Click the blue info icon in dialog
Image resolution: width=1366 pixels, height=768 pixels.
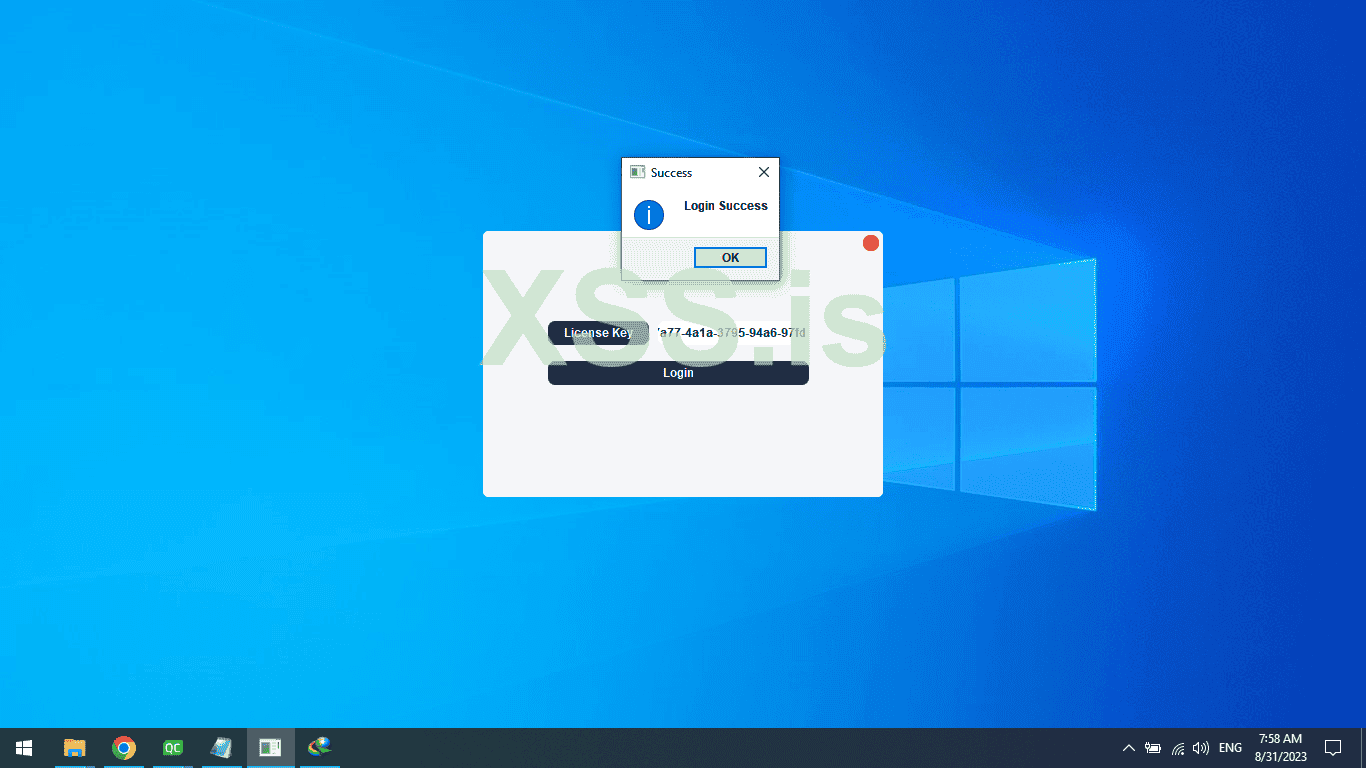tap(649, 214)
